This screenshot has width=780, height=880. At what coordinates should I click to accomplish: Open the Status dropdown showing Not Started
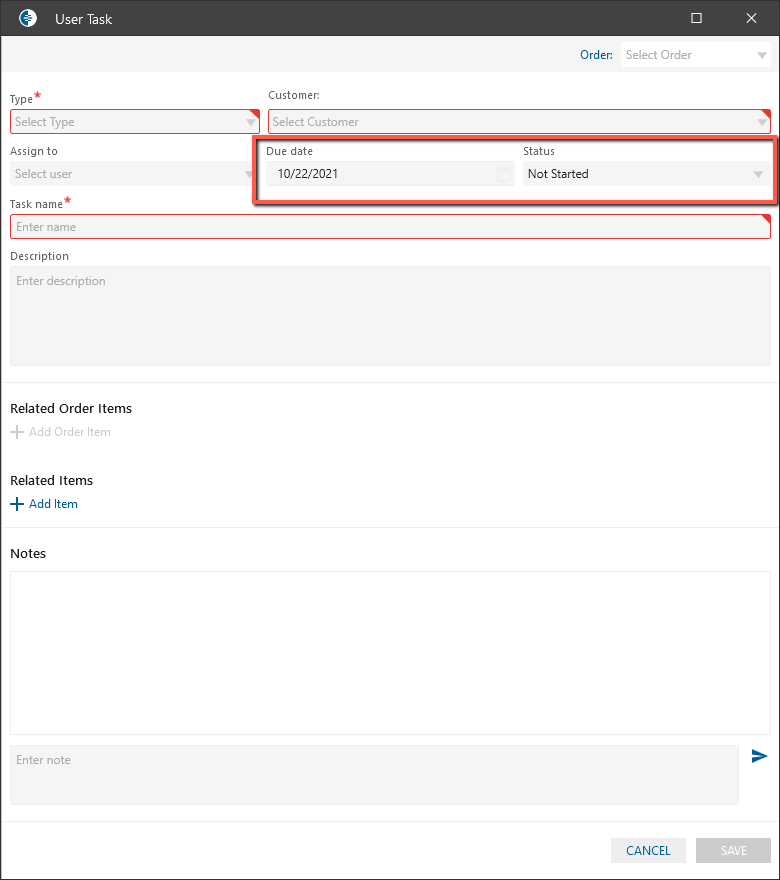point(758,175)
